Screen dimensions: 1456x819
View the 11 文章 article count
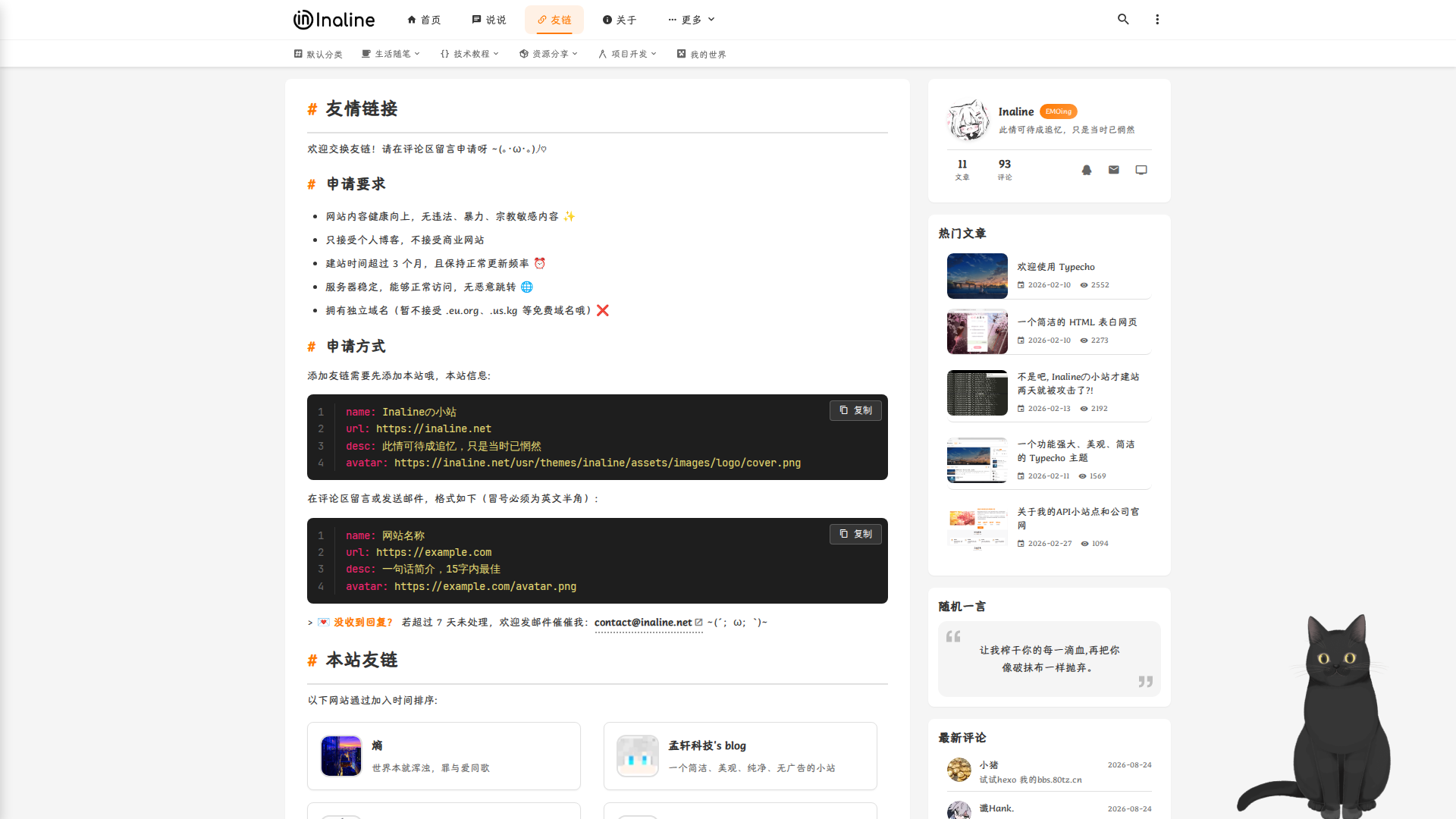click(962, 169)
